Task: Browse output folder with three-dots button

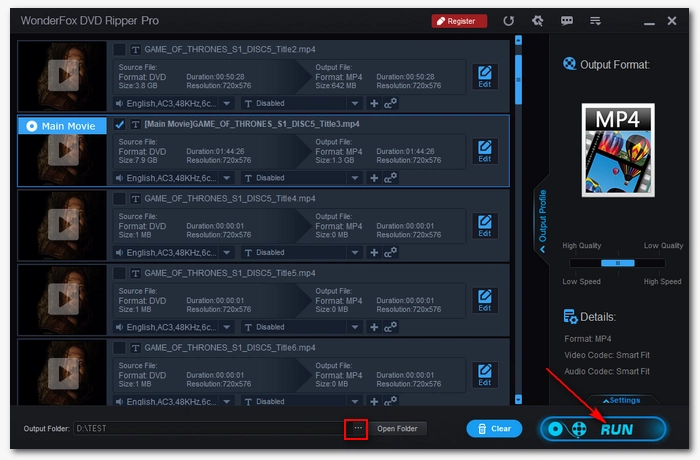Action: tap(358, 428)
